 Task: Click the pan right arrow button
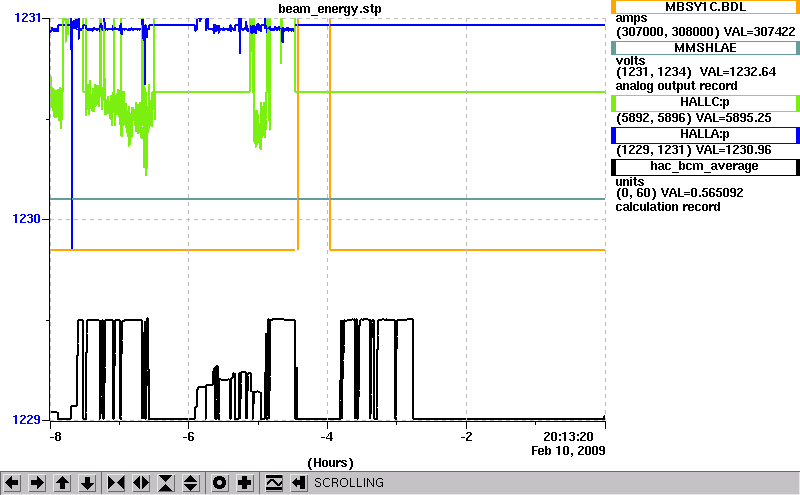37,483
